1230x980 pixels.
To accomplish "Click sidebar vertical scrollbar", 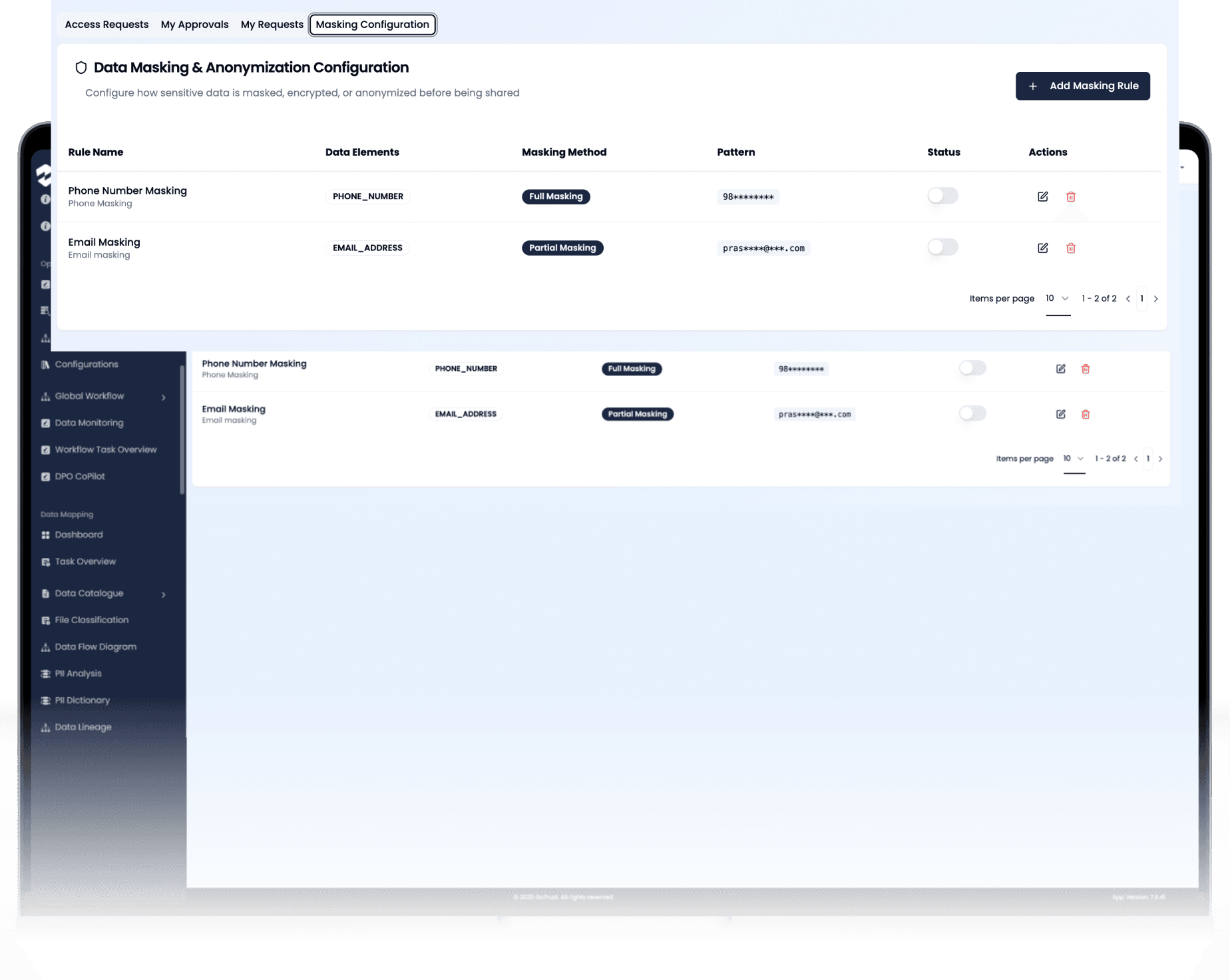I will [182, 430].
